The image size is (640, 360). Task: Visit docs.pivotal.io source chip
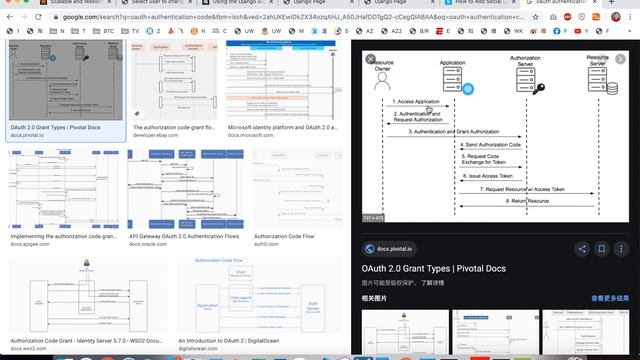coord(389,249)
